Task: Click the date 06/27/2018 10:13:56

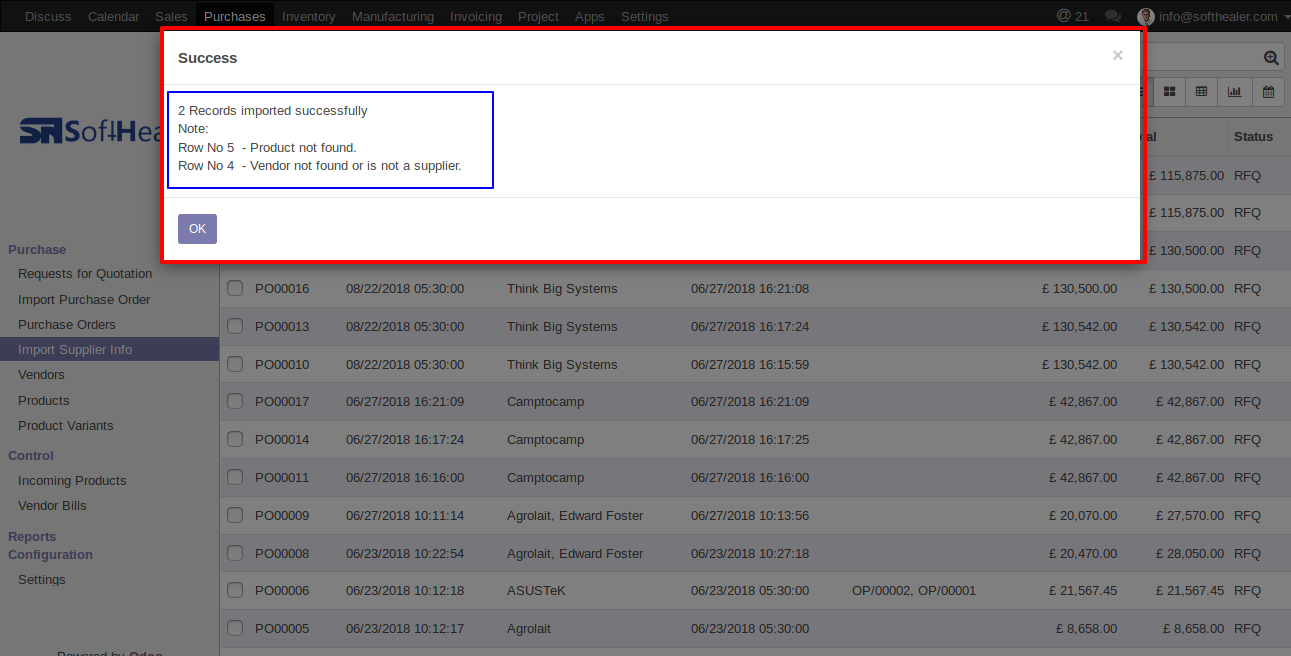Action: (x=750, y=516)
